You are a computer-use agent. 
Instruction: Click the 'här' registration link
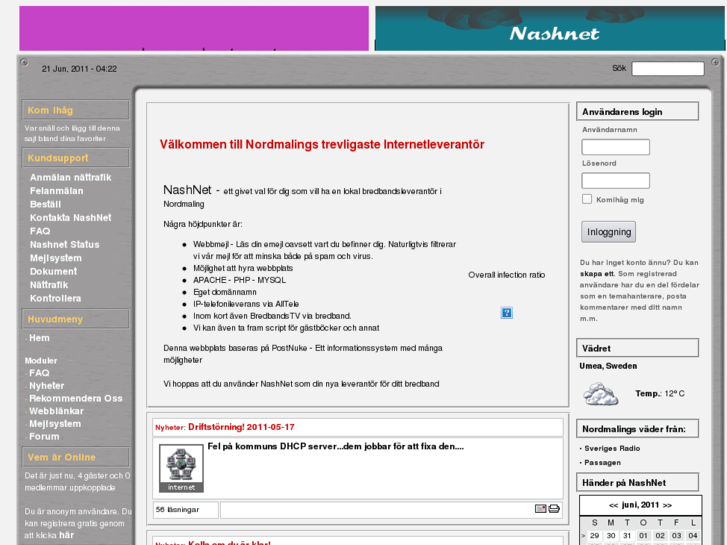(x=66, y=535)
